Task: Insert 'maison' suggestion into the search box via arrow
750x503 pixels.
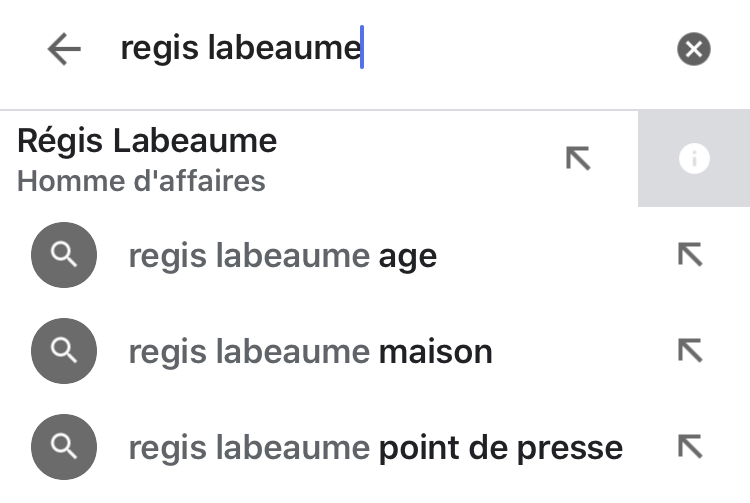Action: pyautogui.click(x=690, y=351)
